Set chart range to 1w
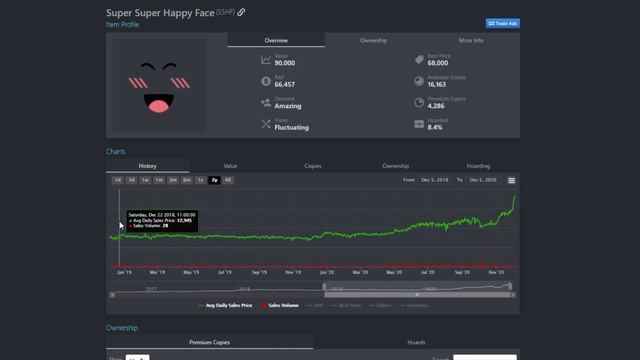640x360 pixels. [x=145, y=180]
